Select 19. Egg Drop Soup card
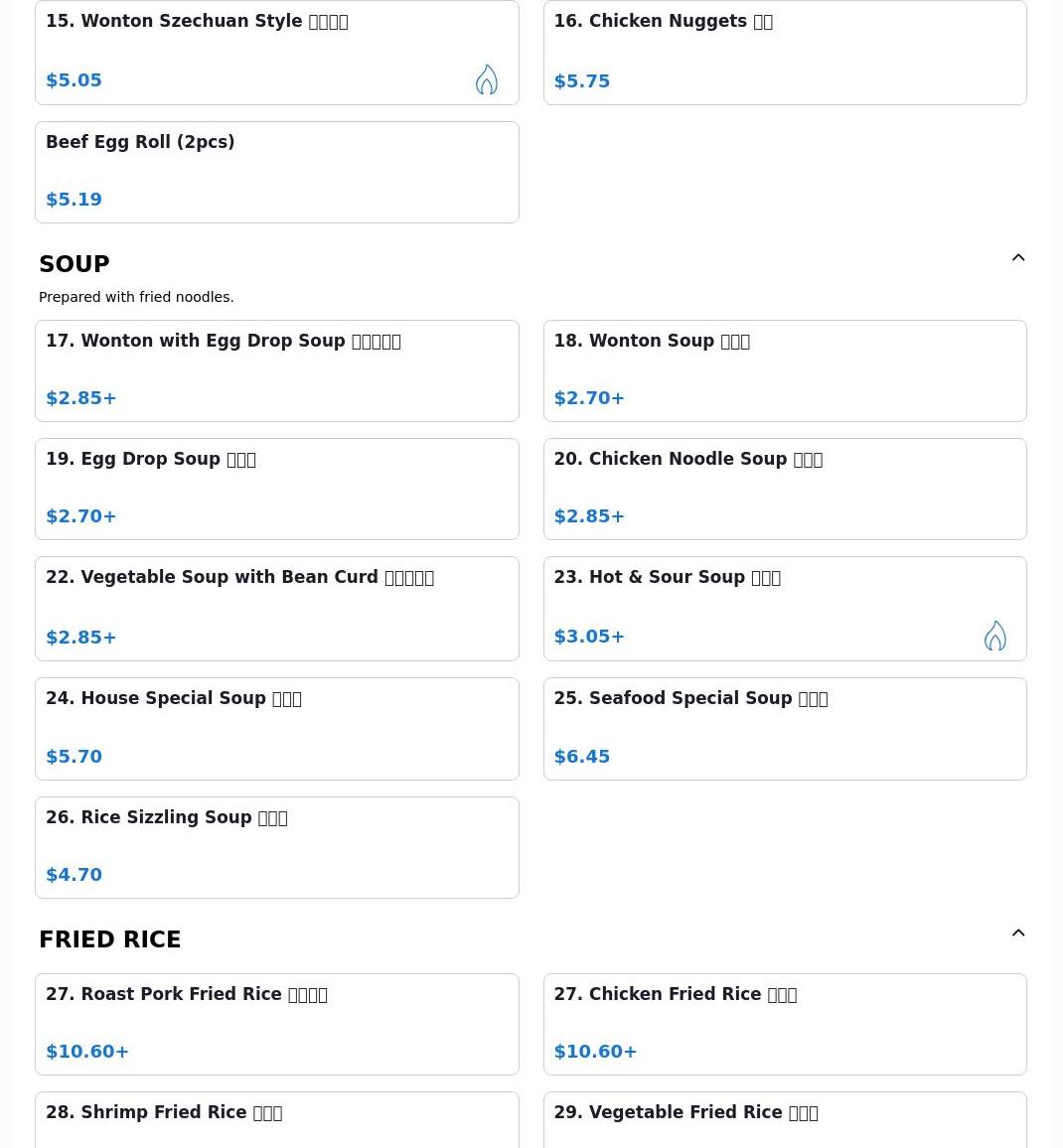Screen dimensions: 1063x1148 276,489
